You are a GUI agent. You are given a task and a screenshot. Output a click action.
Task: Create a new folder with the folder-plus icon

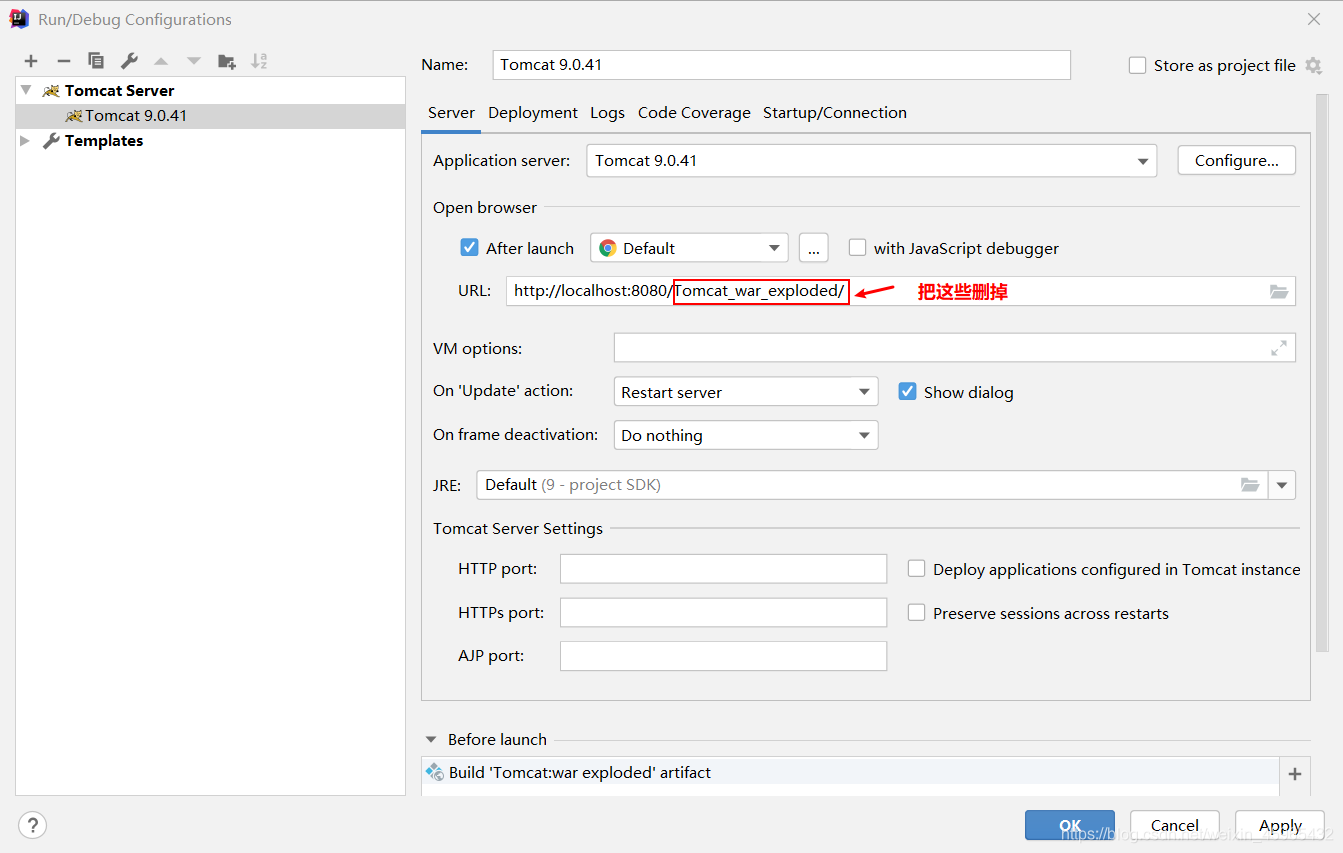(x=227, y=61)
